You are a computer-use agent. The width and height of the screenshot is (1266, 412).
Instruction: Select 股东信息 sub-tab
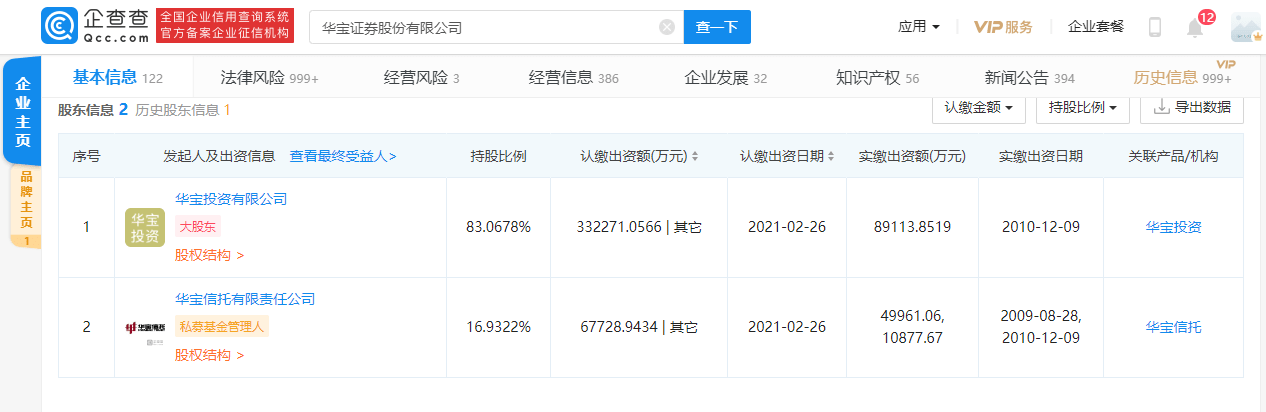pyautogui.click(x=93, y=110)
